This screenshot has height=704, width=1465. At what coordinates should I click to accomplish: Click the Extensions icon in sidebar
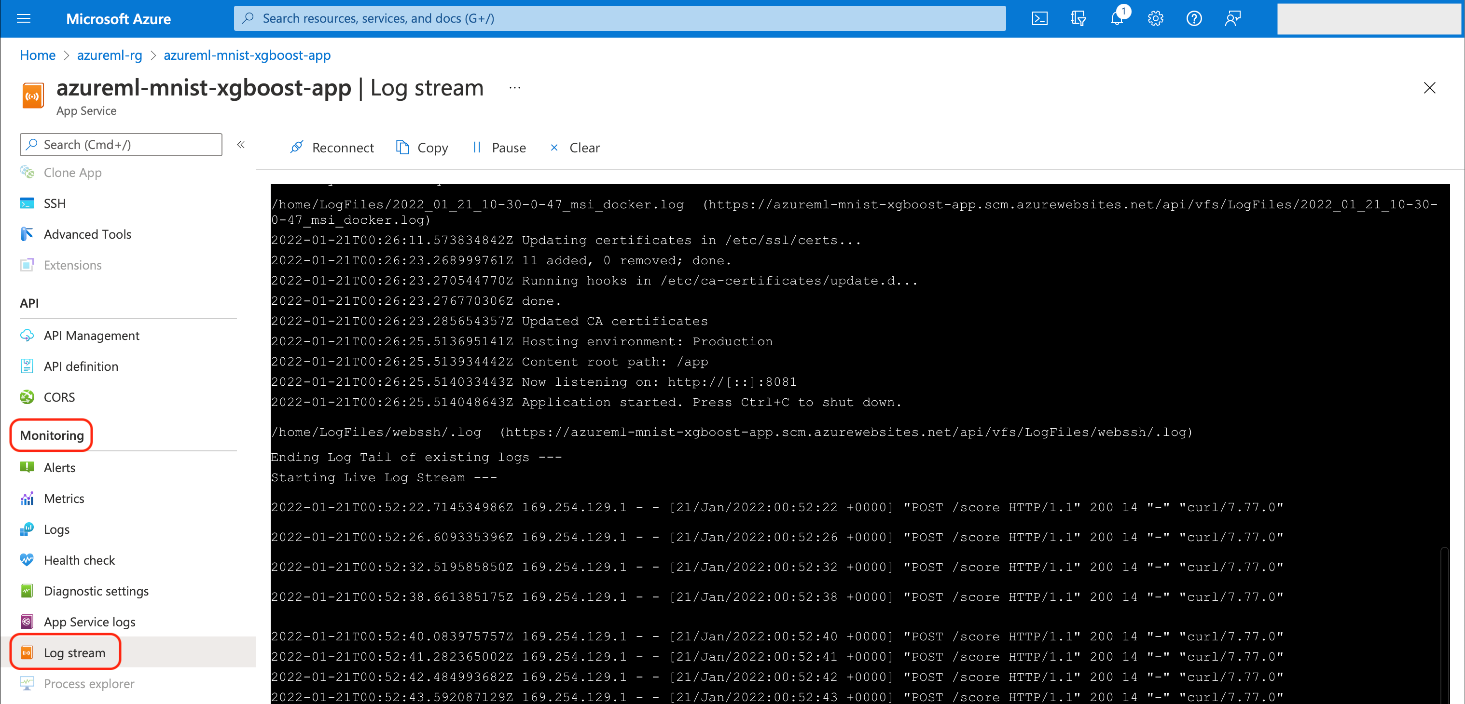click(x=27, y=265)
